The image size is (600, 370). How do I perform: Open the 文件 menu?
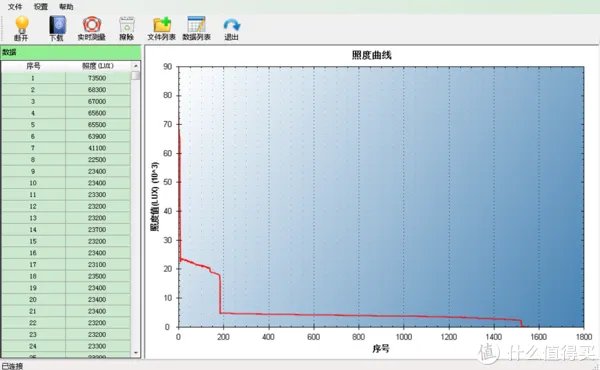15,7
